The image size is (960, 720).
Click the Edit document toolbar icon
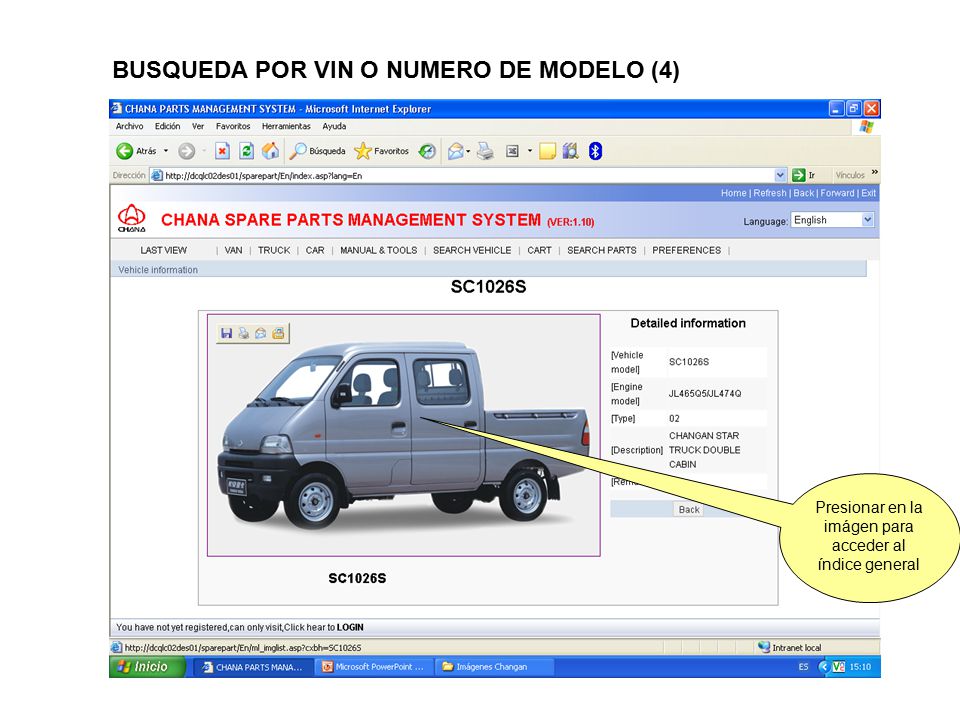coord(512,151)
